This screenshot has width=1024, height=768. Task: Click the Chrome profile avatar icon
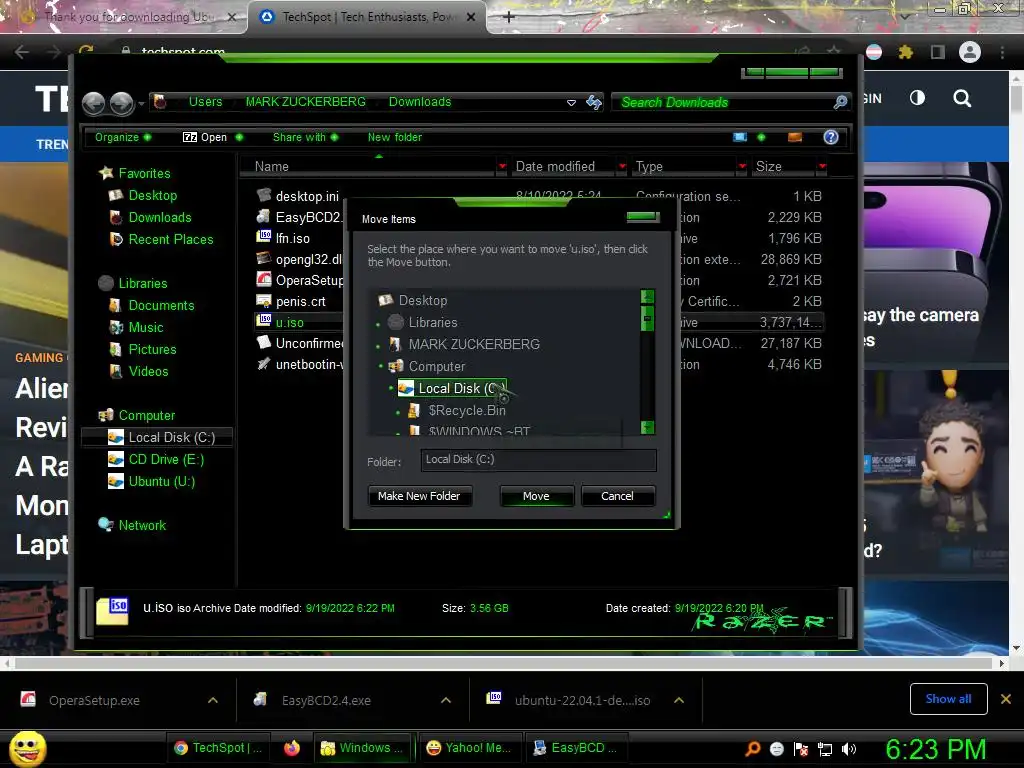[970, 52]
